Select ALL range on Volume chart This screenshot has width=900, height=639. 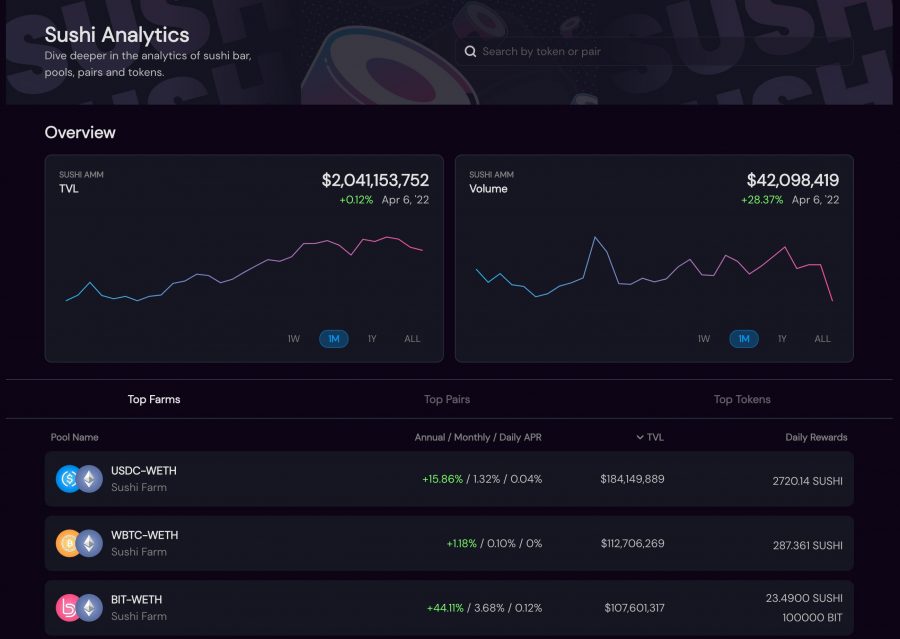pos(823,339)
